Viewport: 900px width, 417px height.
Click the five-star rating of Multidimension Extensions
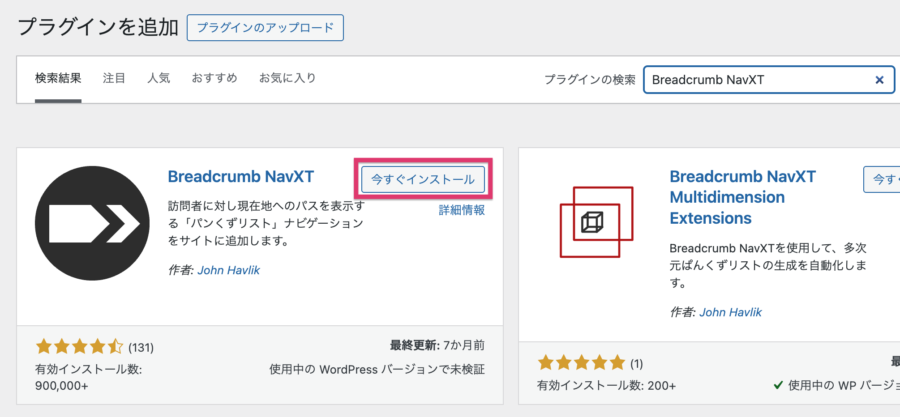click(582, 362)
